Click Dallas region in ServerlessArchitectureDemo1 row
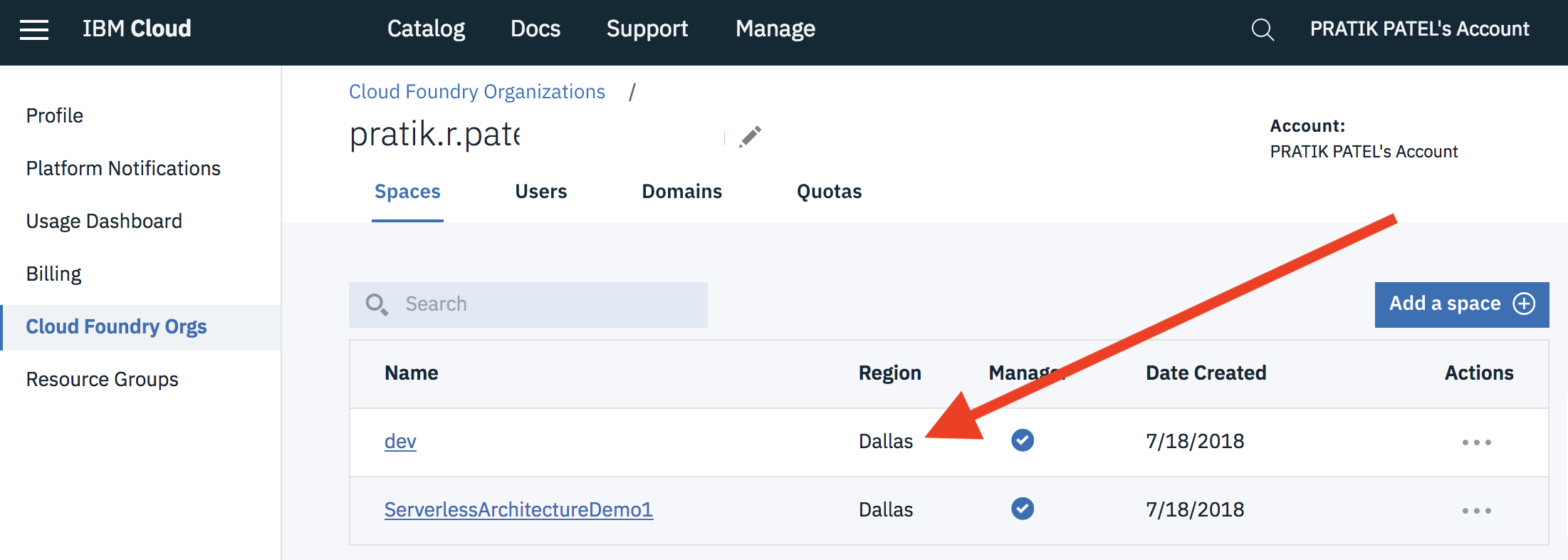The height and width of the screenshot is (560, 1568). coord(886,509)
